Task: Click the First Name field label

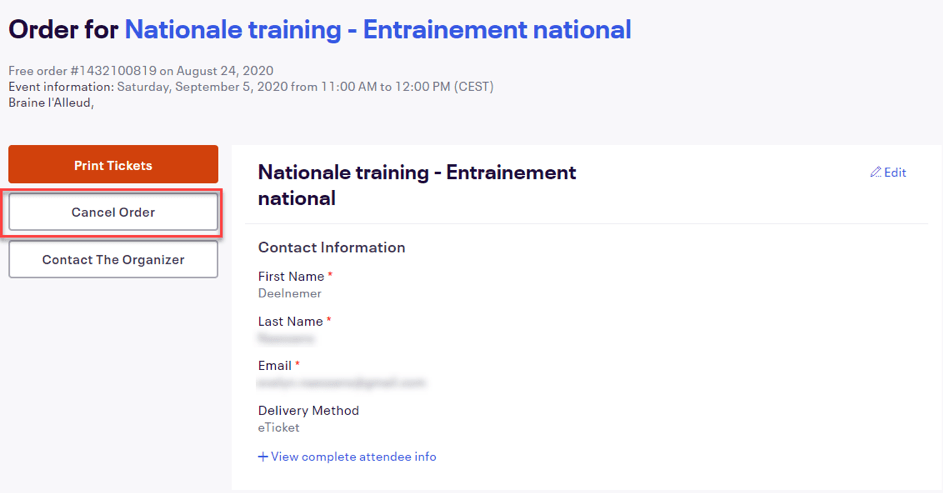Action: point(291,276)
